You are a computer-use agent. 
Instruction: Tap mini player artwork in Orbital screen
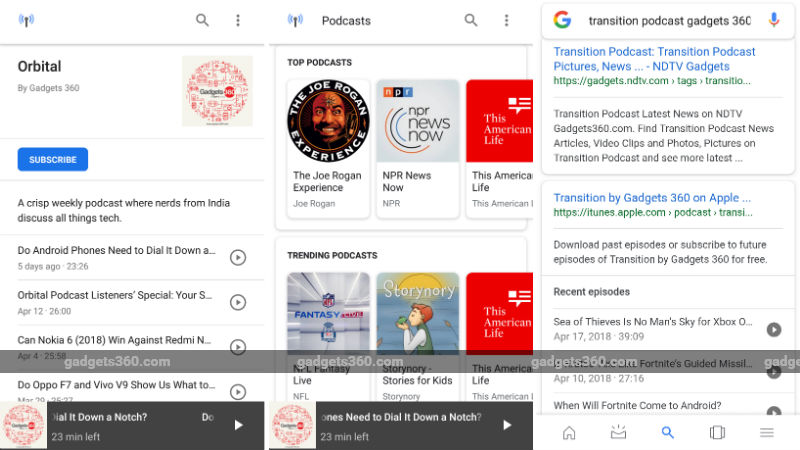(x=23, y=426)
